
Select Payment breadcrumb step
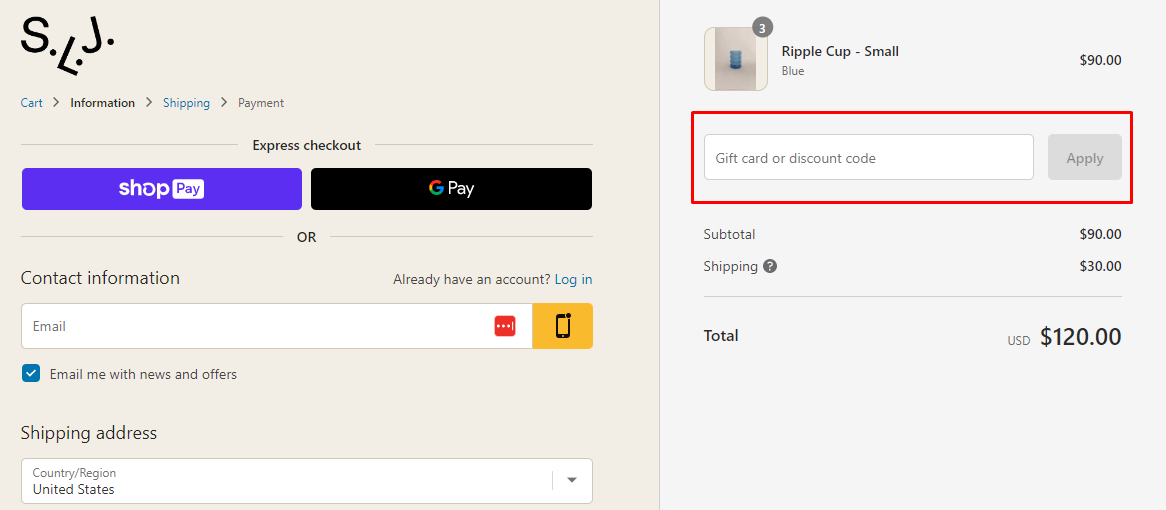(261, 103)
